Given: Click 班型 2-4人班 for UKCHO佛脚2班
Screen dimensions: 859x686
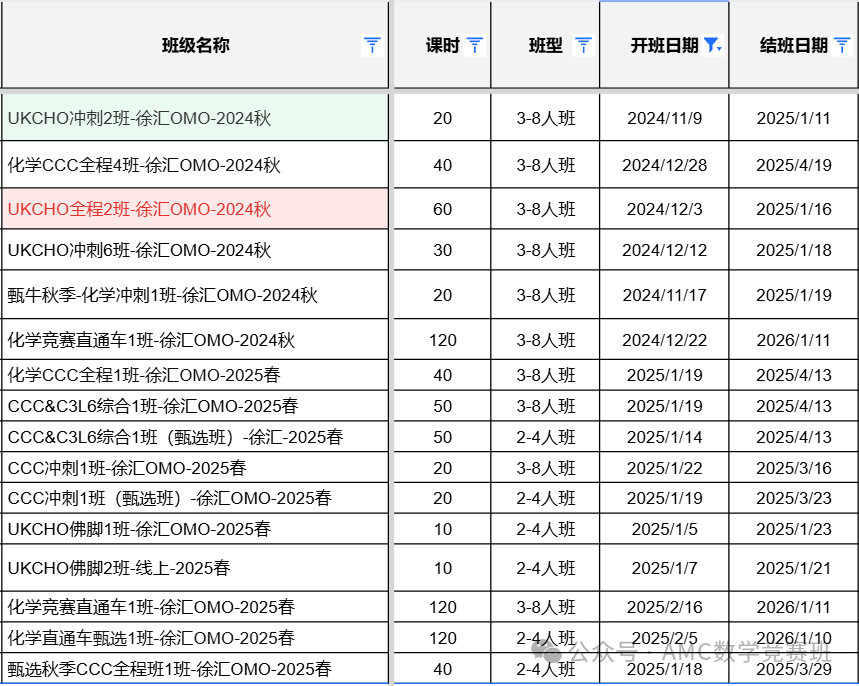Looking at the screenshot, I should [546, 568].
